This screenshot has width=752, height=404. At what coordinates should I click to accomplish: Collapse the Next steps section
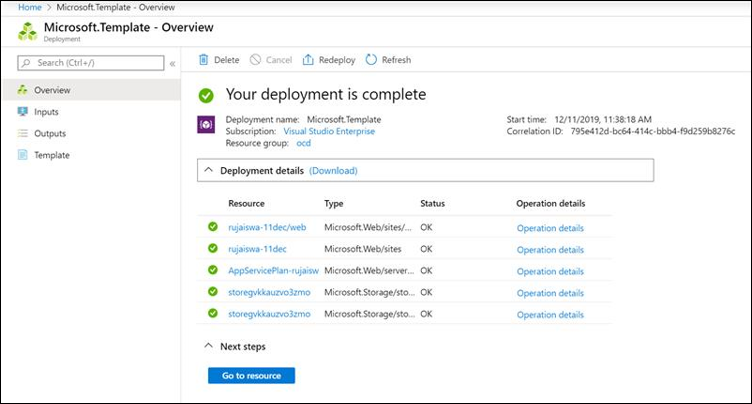(x=208, y=346)
